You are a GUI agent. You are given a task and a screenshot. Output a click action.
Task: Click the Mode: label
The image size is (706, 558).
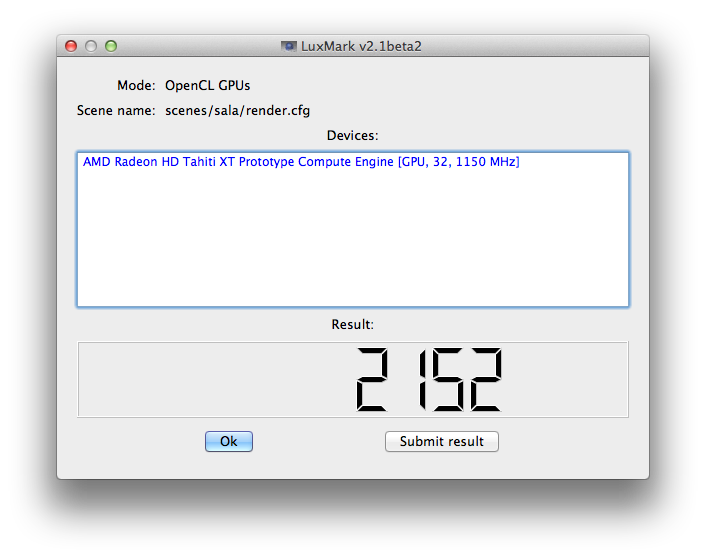136,86
